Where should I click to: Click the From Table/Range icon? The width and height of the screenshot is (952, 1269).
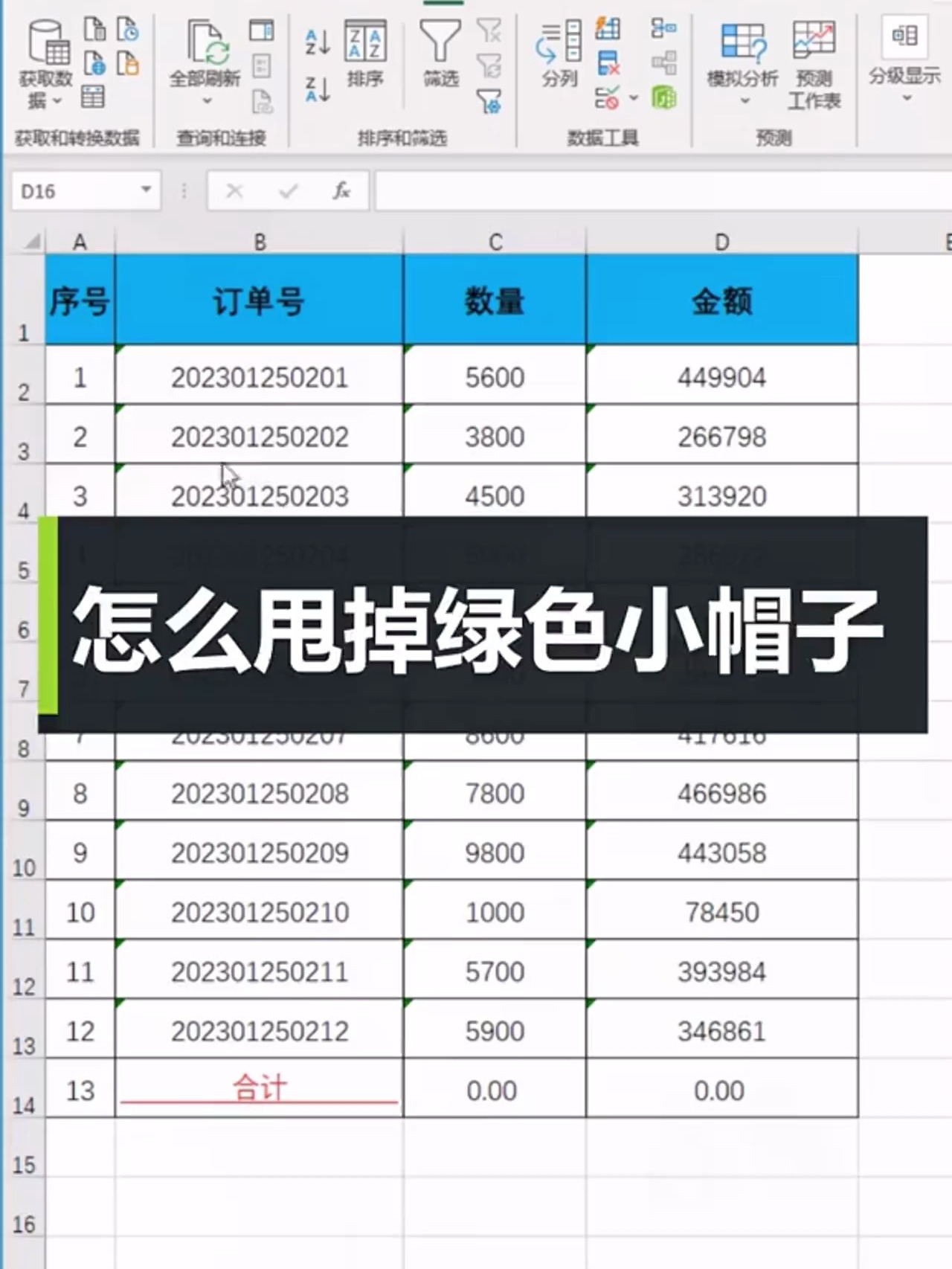pyautogui.click(x=93, y=97)
